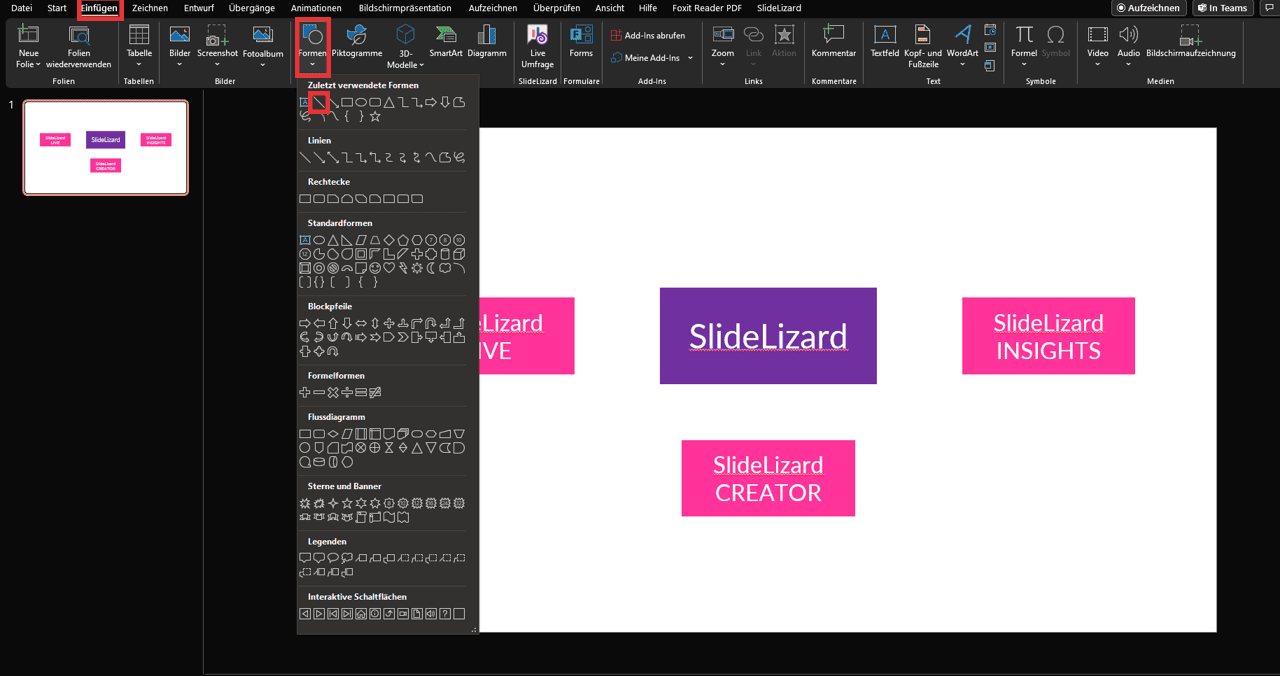Open the Übergänge ribbon tab
Screen dimensions: 1280x676
coord(251,8)
